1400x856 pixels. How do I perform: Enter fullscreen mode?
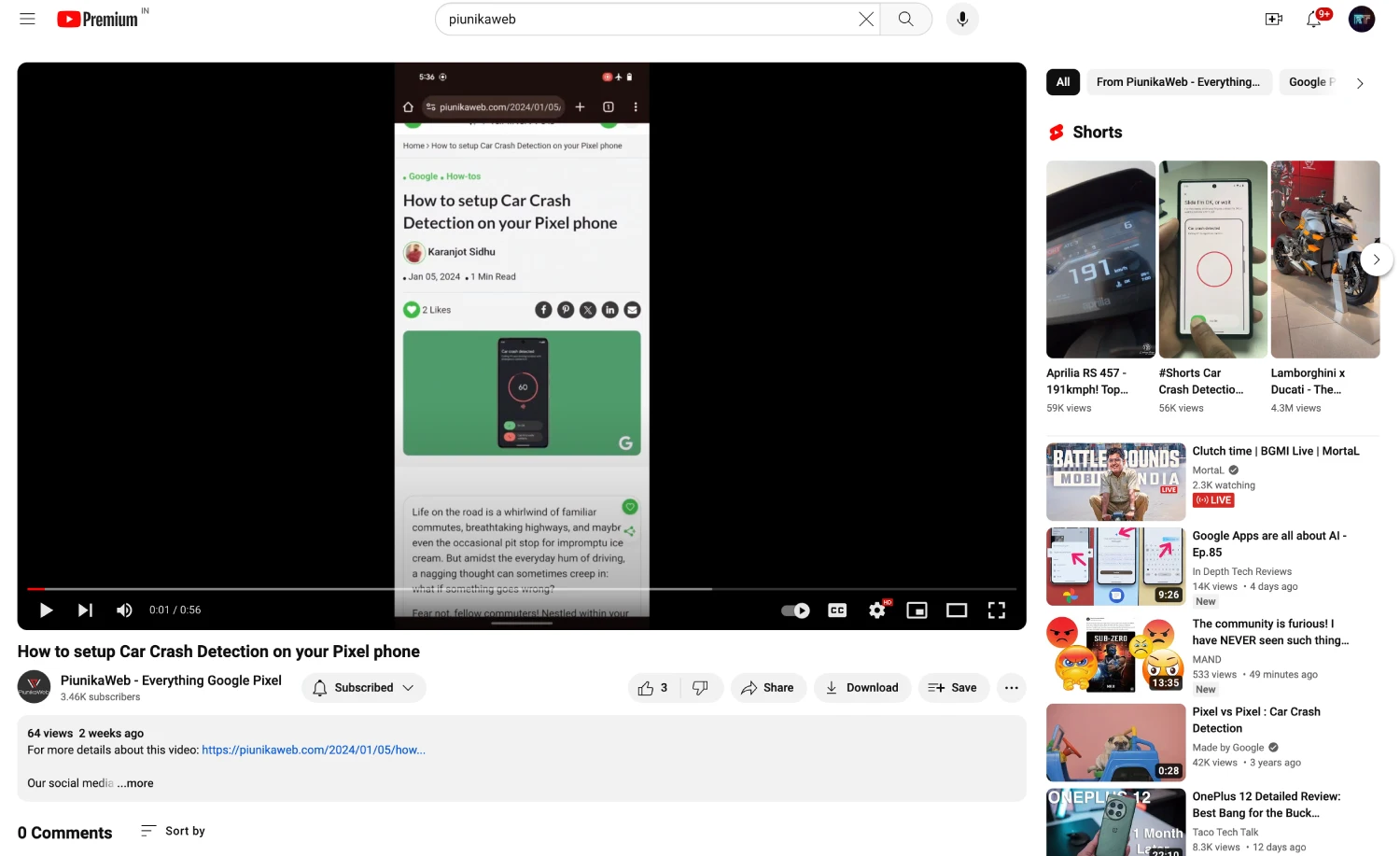point(996,610)
